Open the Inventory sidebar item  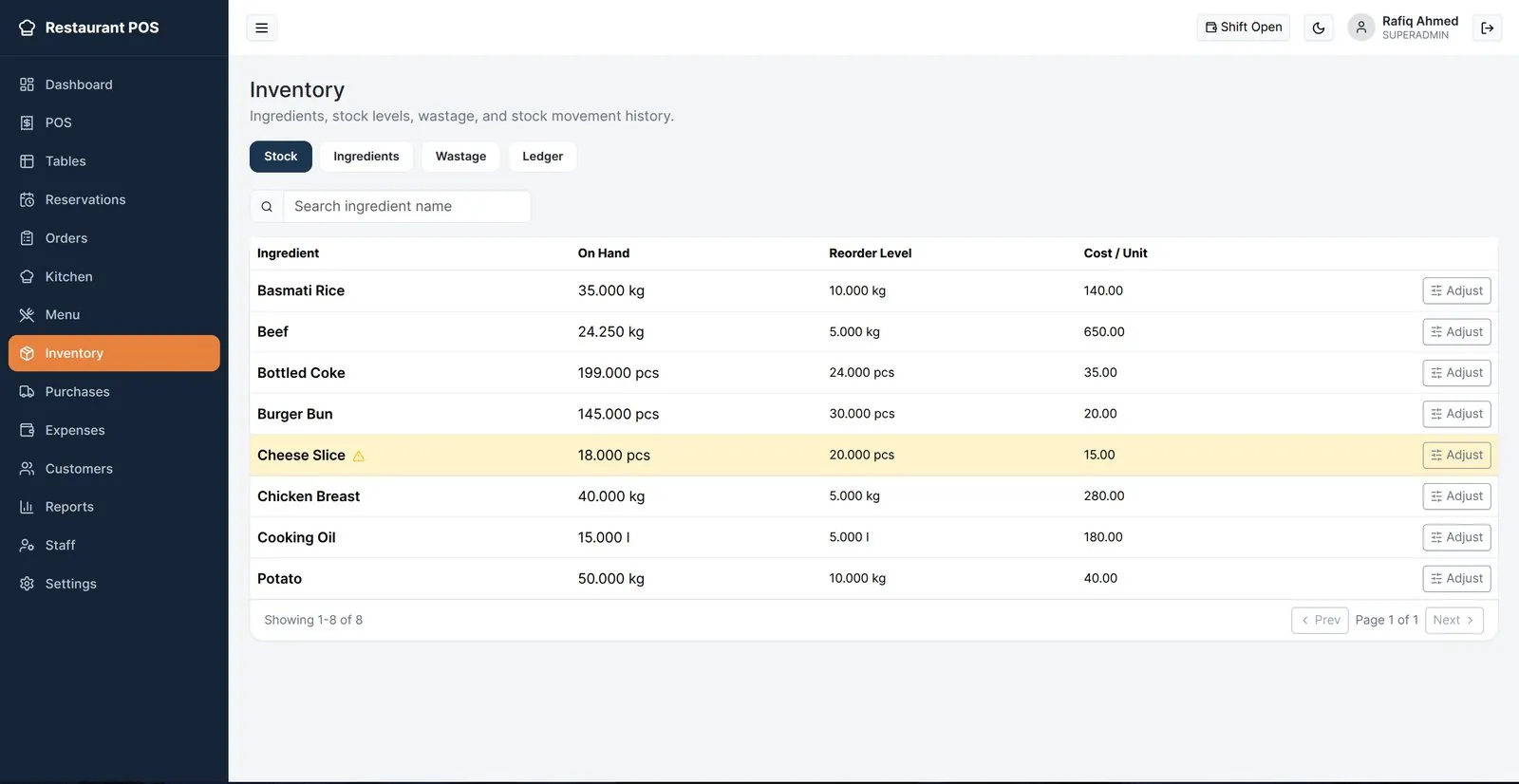point(114,353)
